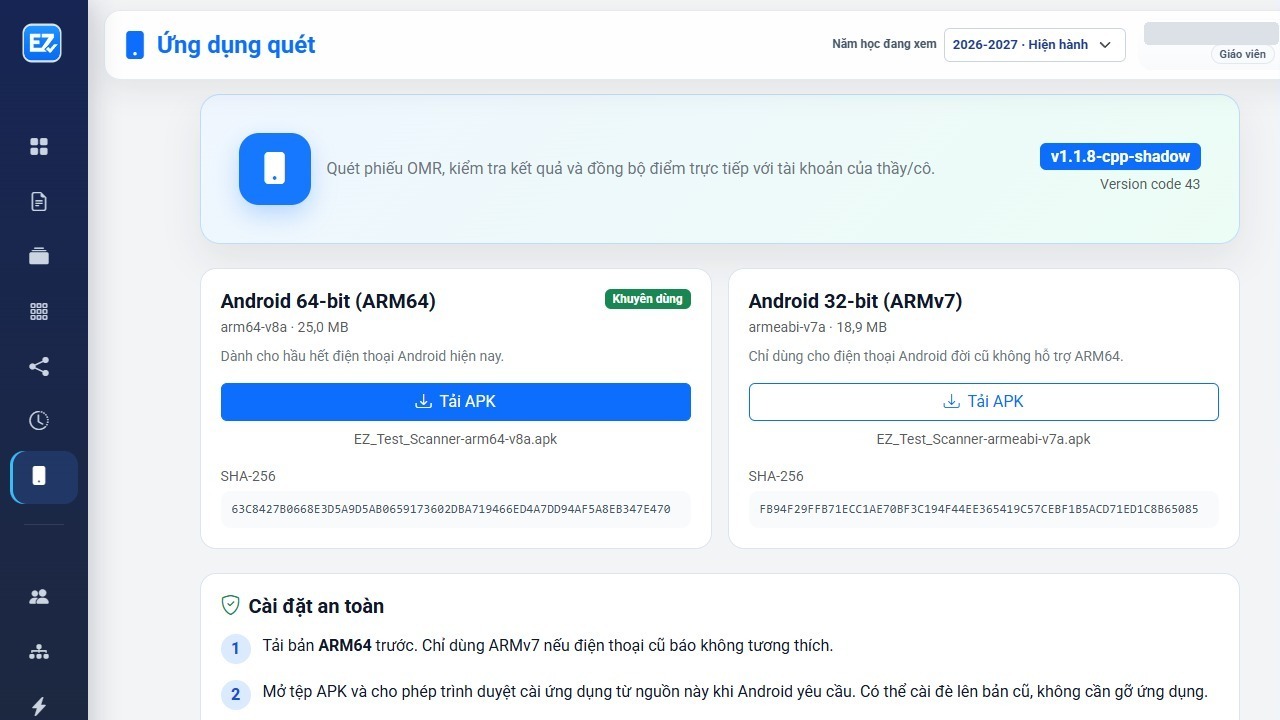Open the clock history sidebar icon
The height and width of the screenshot is (720, 1280).
[x=39, y=420]
